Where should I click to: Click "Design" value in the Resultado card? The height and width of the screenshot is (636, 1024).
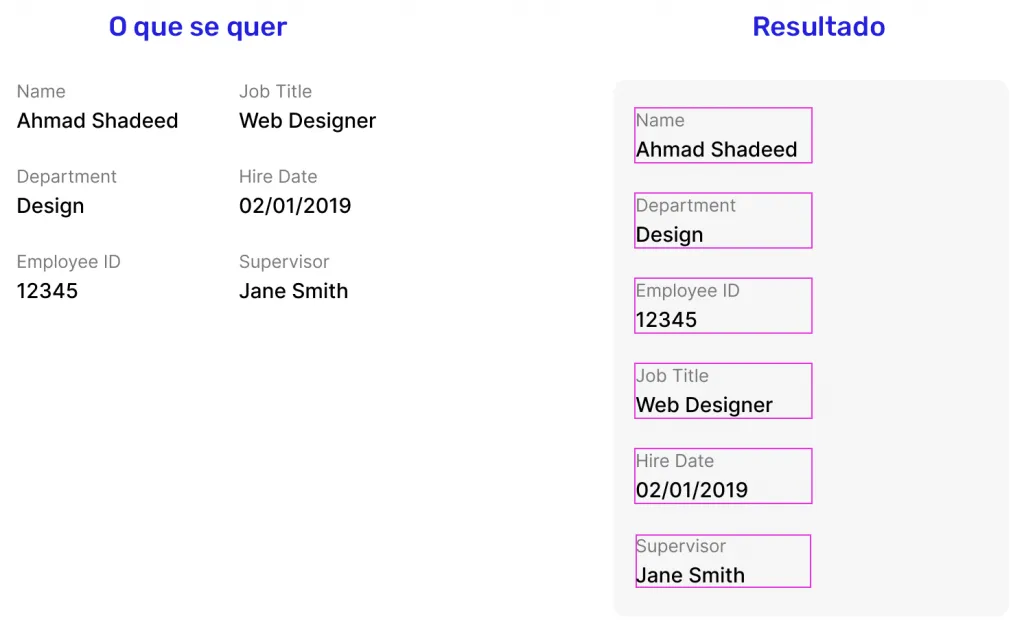(x=669, y=235)
